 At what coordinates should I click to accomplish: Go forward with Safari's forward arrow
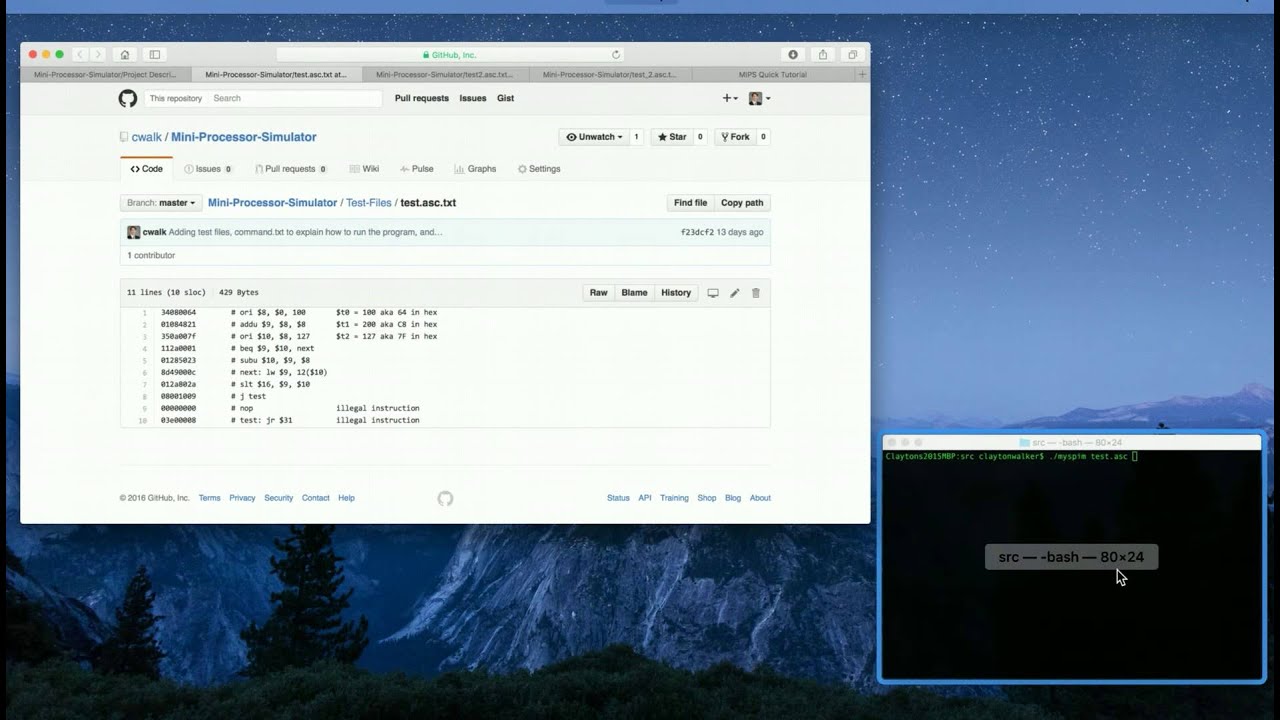[98, 54]
